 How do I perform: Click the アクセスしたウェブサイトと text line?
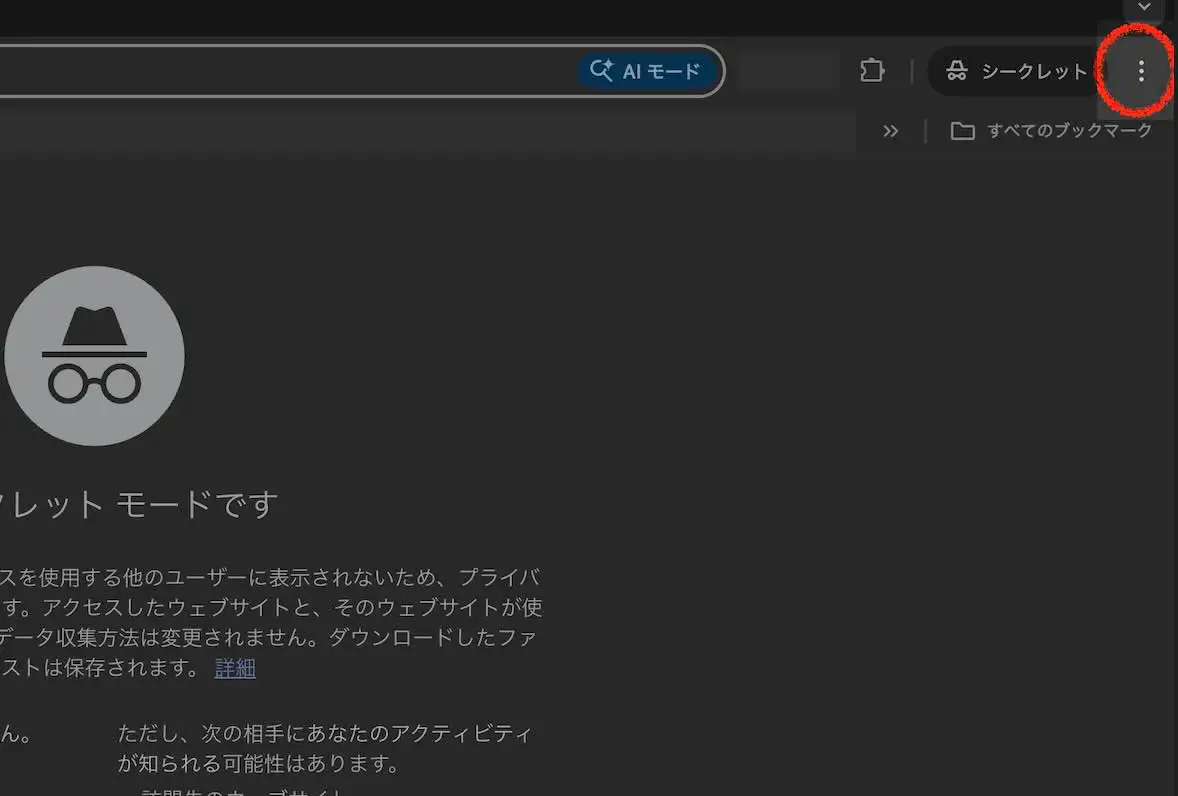270,607
